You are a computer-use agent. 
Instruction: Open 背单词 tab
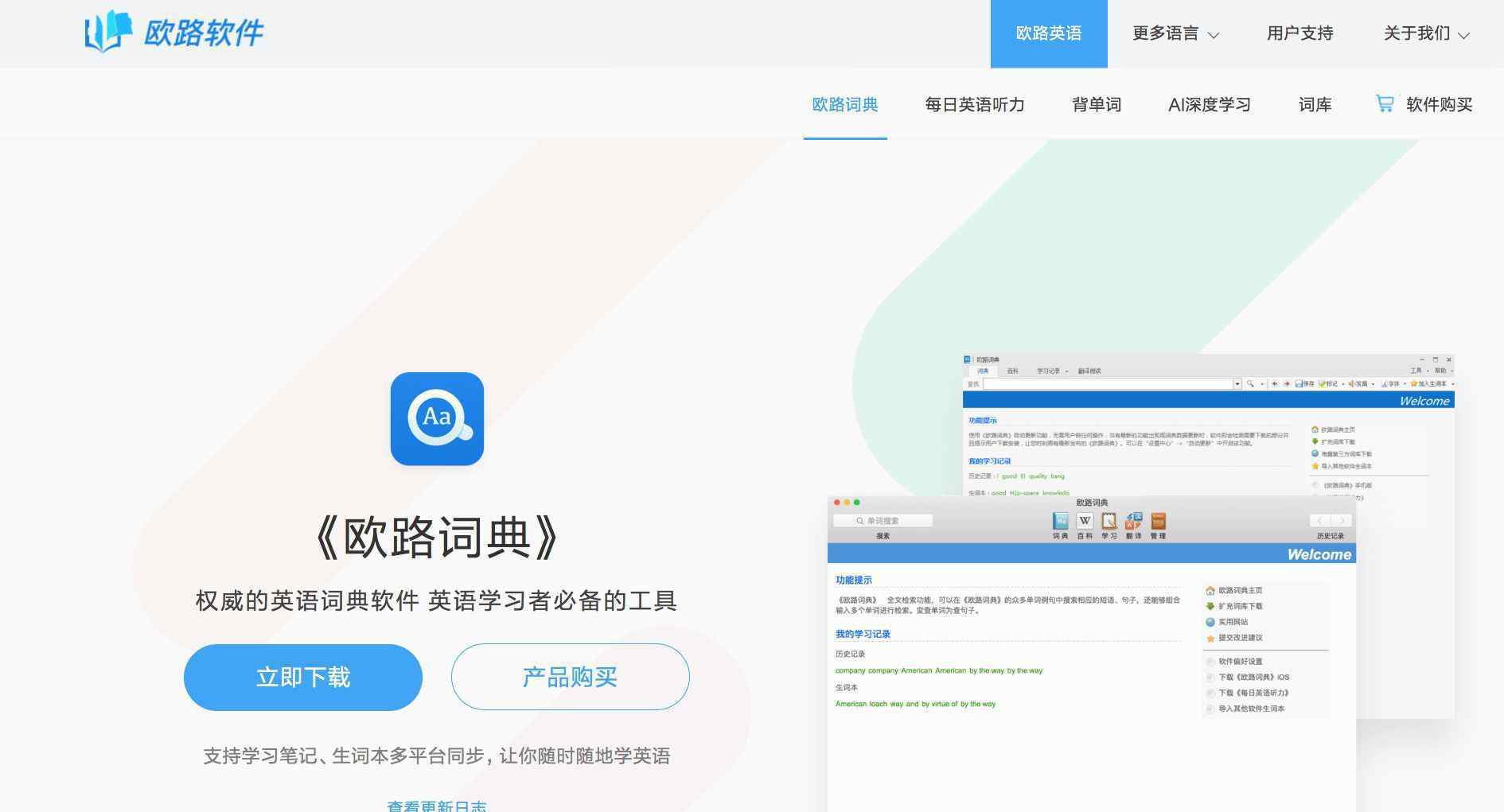(1097, 104)
